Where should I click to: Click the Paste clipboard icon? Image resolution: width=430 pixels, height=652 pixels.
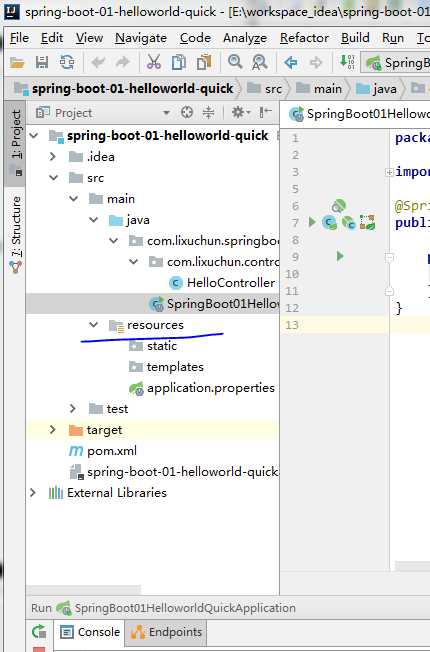[204, 62]
